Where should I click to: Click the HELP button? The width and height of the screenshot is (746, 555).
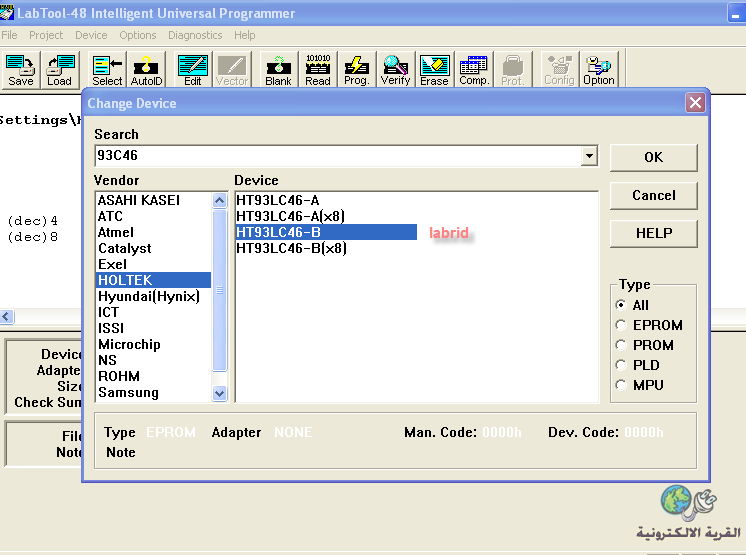pyautogui.click(x=654, y=234)
